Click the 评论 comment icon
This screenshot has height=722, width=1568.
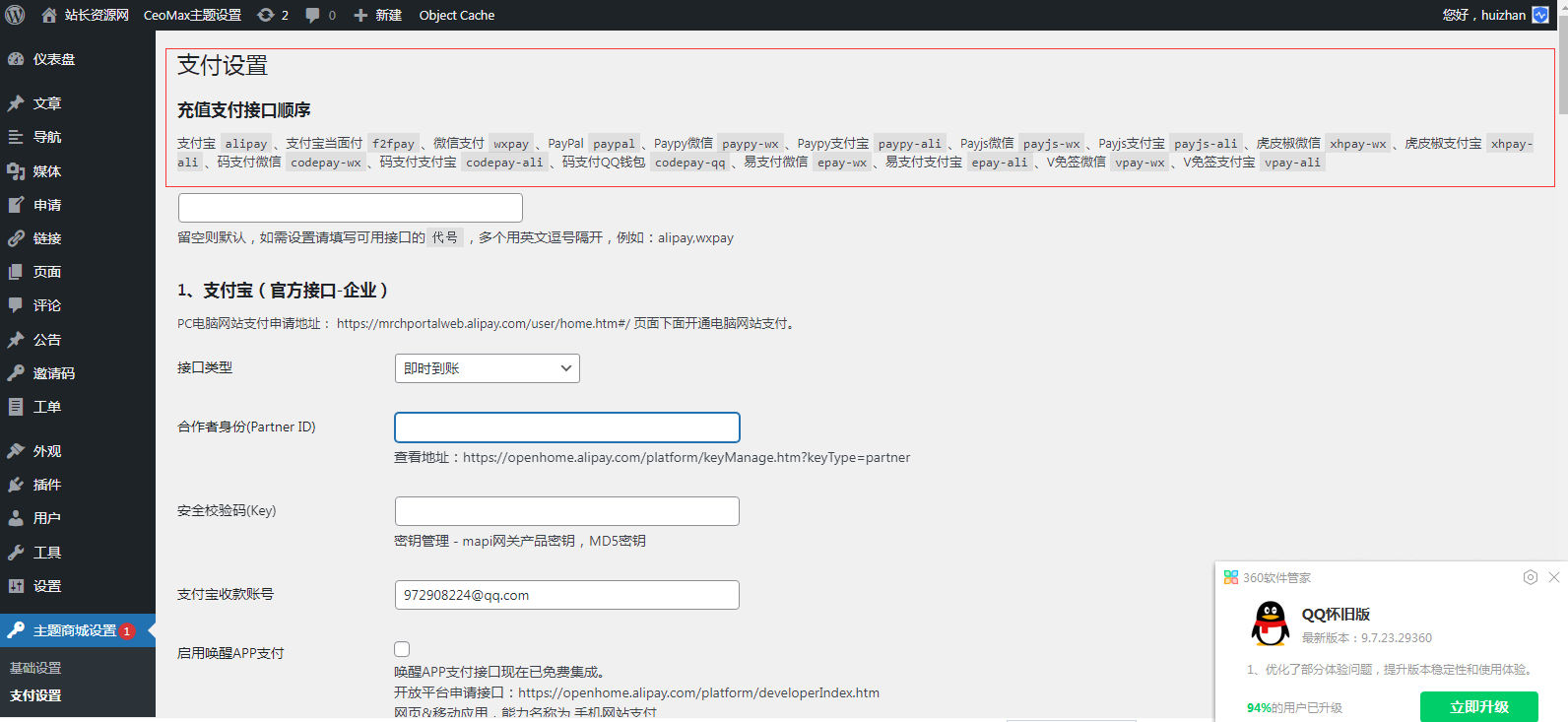coord(16,305)
